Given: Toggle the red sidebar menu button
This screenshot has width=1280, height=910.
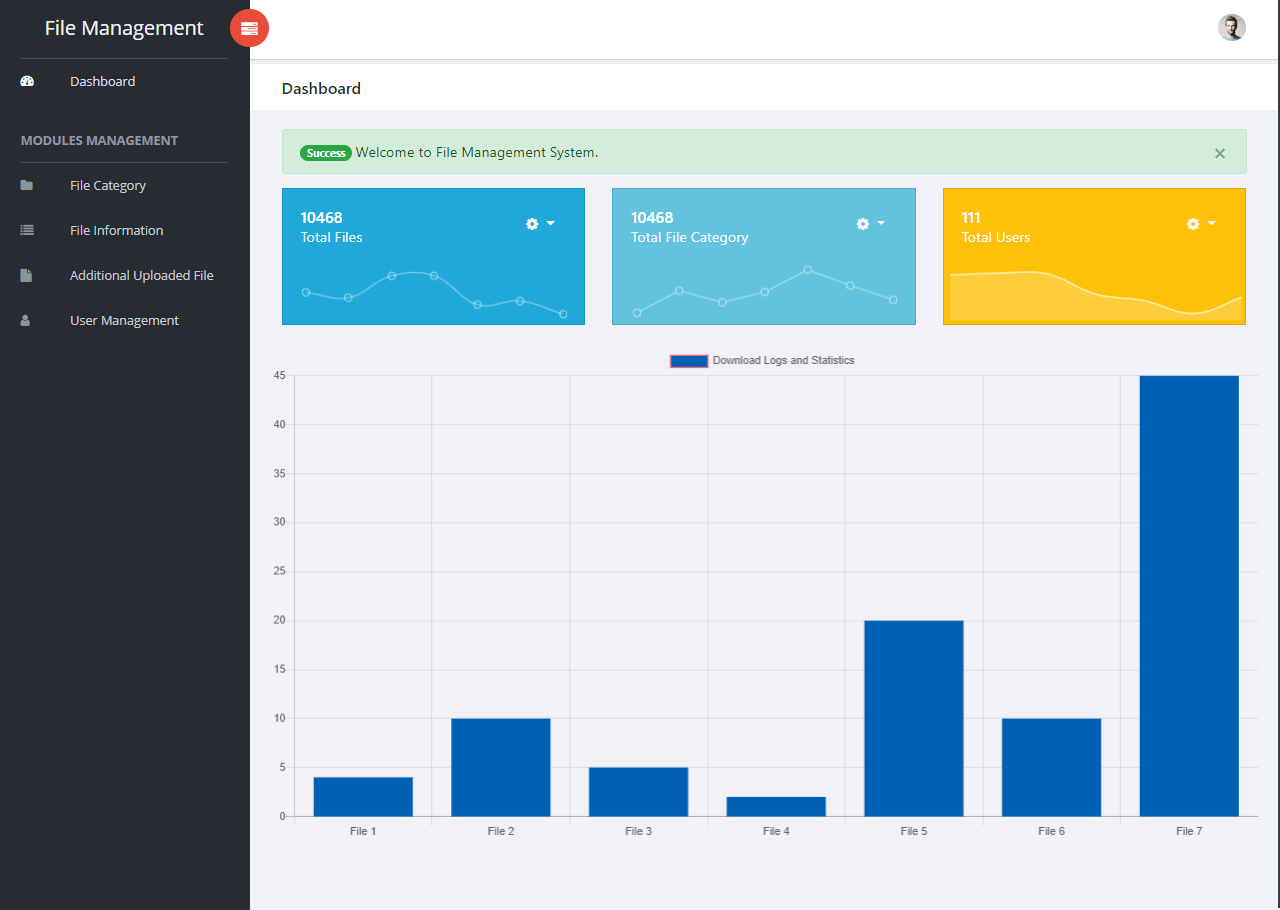Looking at the screenshot, I should pos(249,28).
